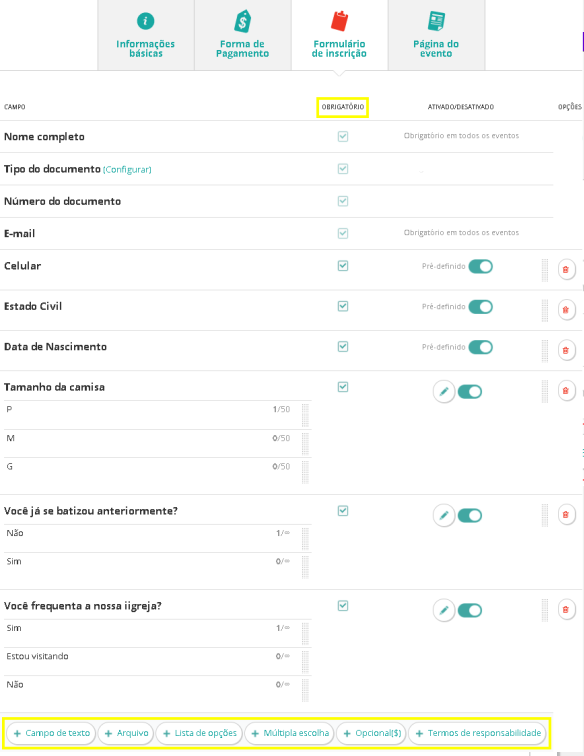Uncheck obrigatório for Data de Nascimento
584x756 pixels.
pos(343,347)
